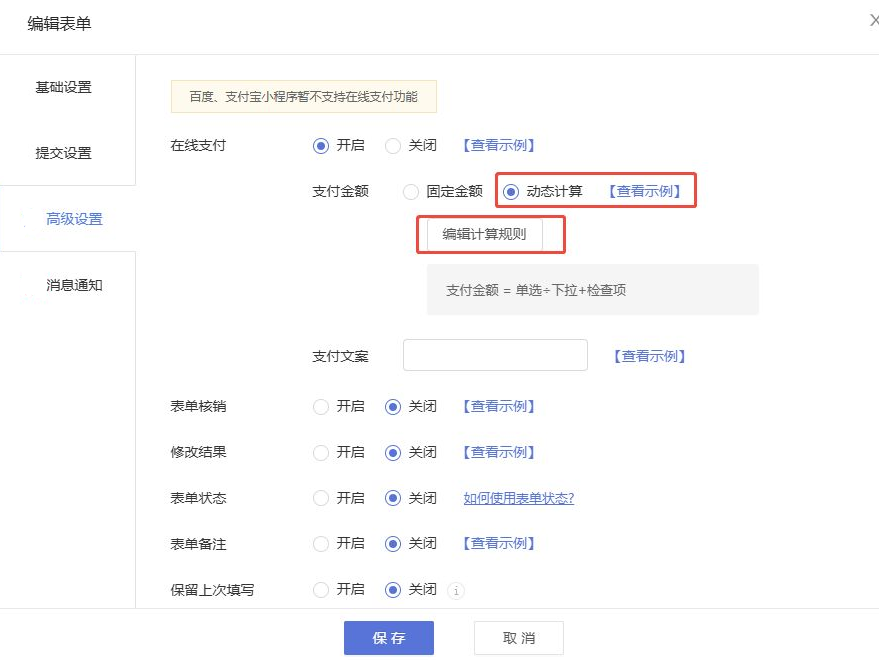Enable 表单核销 with 开启
879x662 pixels.
click(320, 406)
